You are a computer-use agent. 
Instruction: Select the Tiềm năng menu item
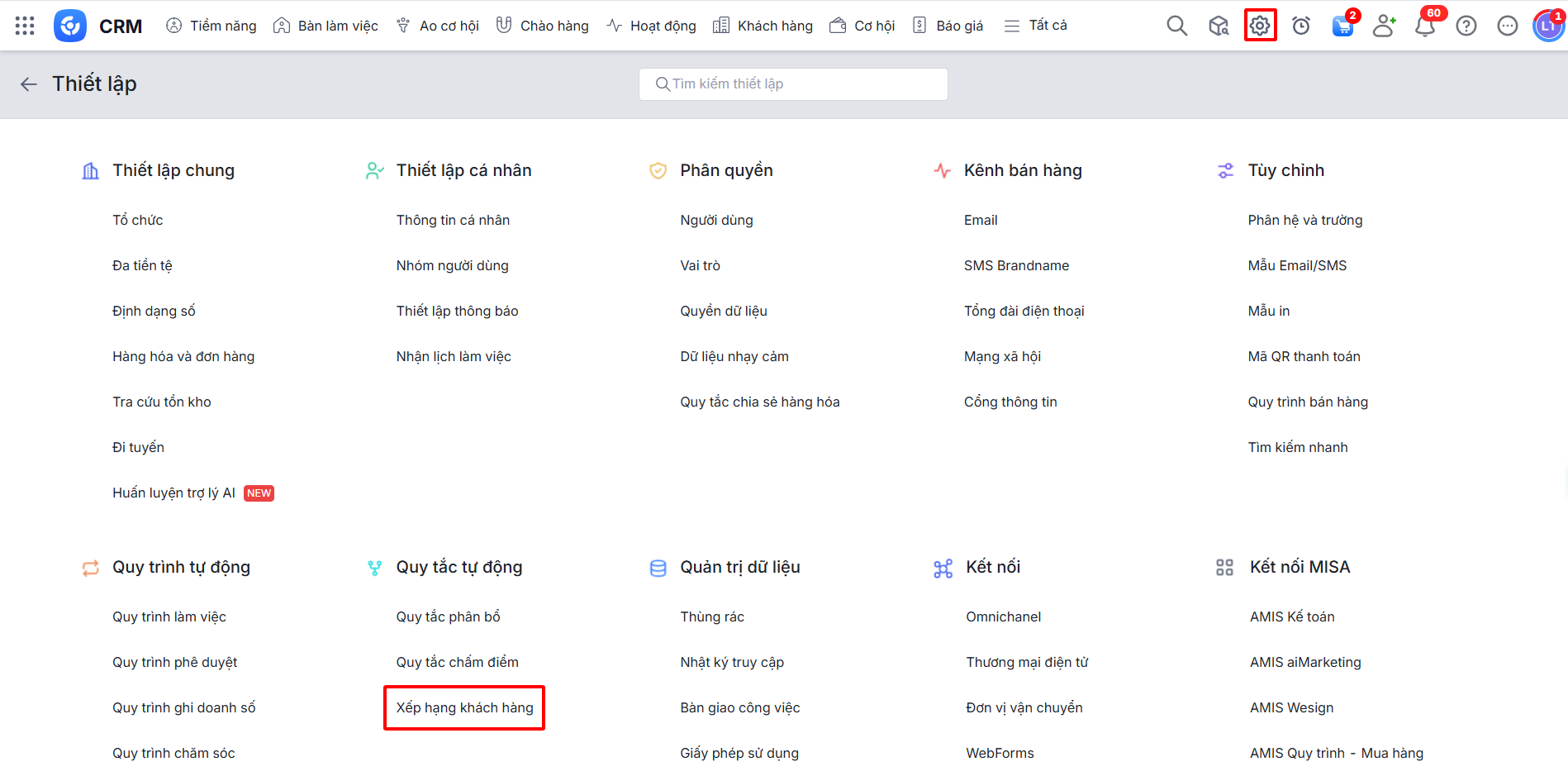[x=211, y=26]
